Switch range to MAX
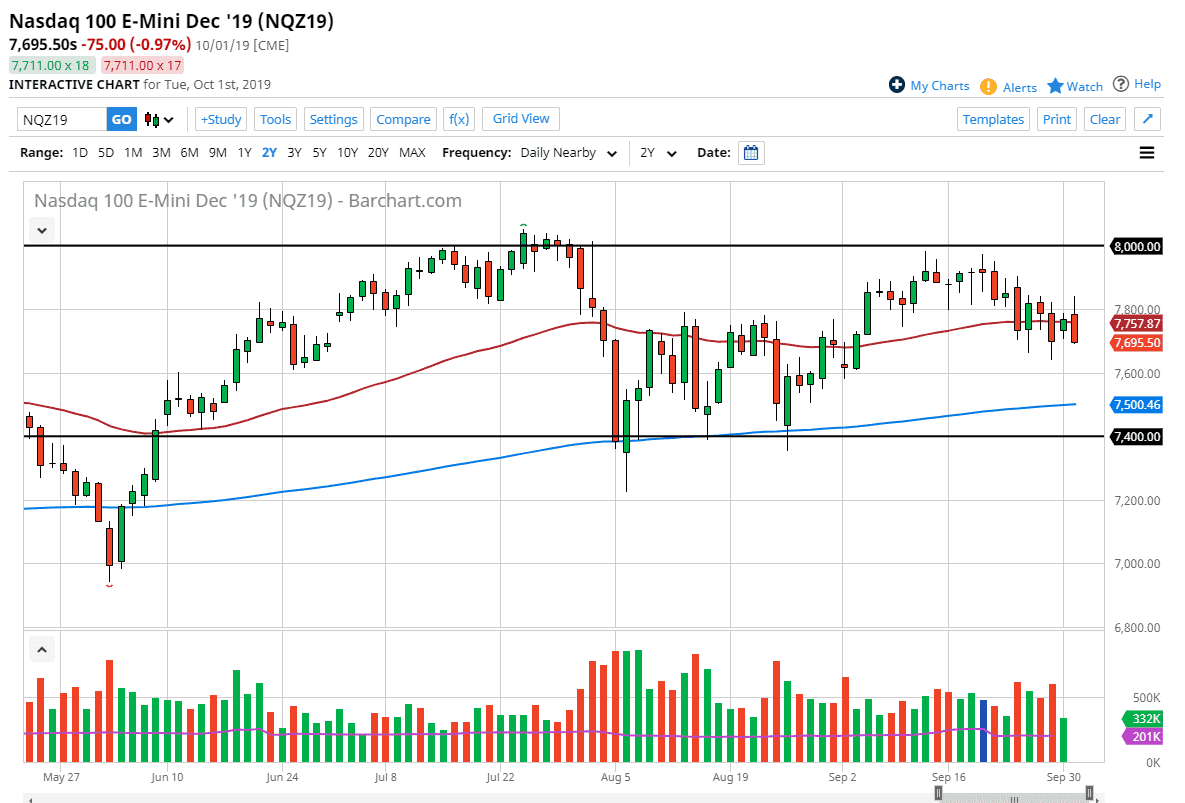Screen dimensions: 1185x803 pos(412,153)
